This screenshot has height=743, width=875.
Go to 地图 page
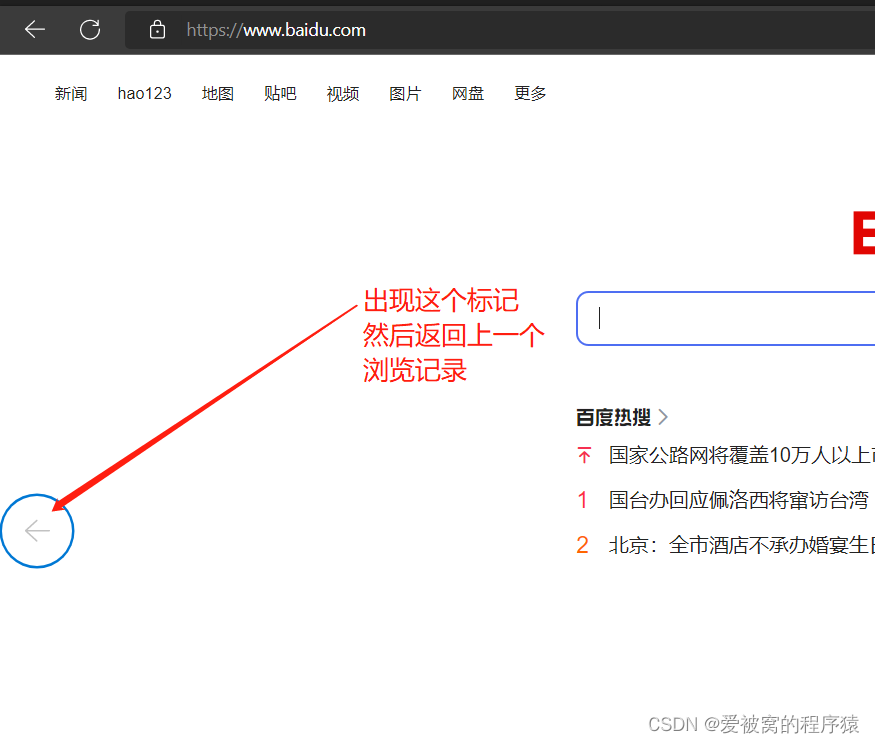[218, 93]
